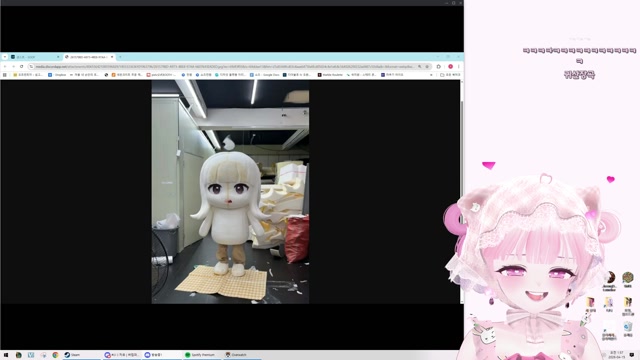Click the browser forward arrow
Image resolution: width=640 pixels, height=360 pixels.
click(x=13, y=67)
